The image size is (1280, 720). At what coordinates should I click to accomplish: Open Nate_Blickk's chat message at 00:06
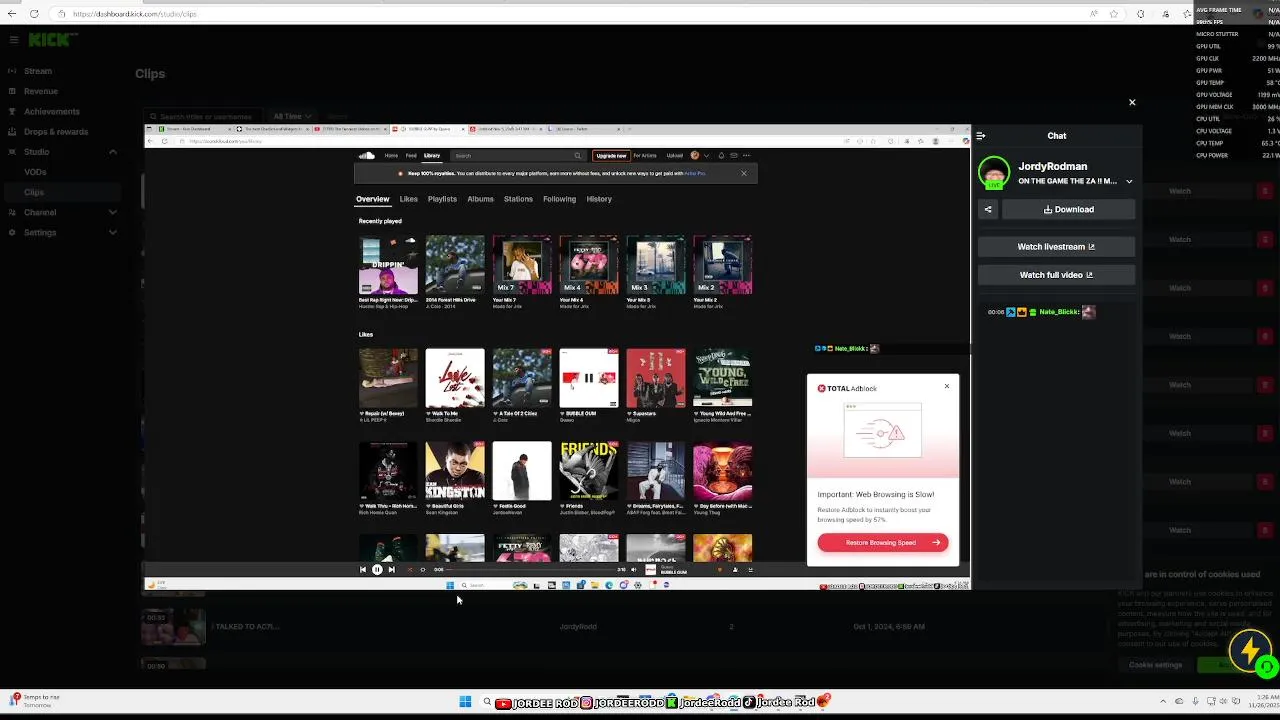coord(1042,312)
